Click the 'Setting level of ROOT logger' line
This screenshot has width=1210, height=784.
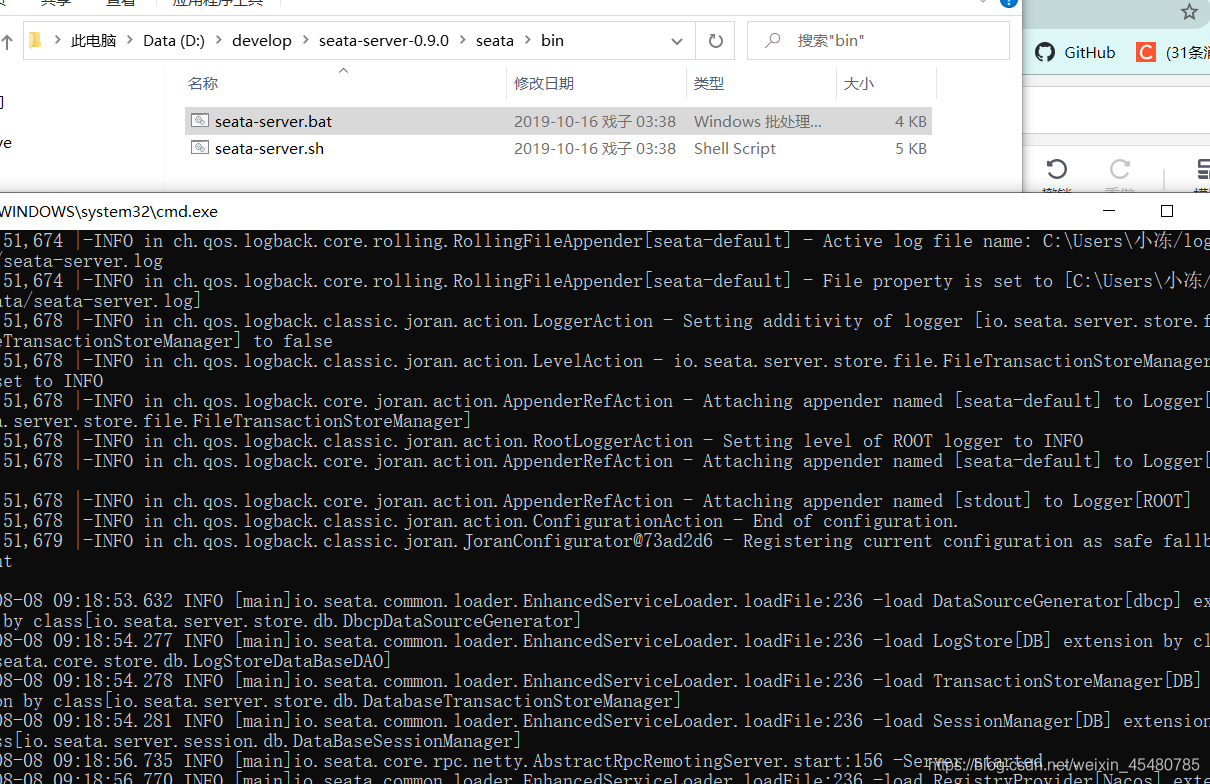[x=542, y=441]
